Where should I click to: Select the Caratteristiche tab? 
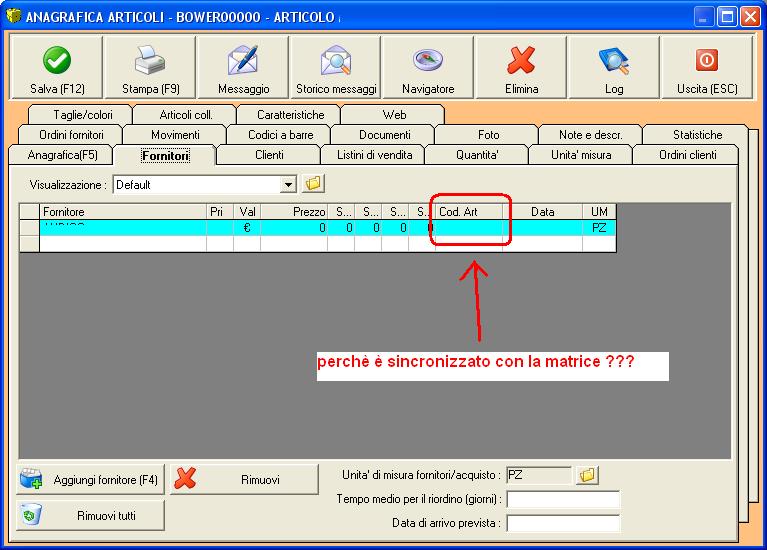coord(291,115)
